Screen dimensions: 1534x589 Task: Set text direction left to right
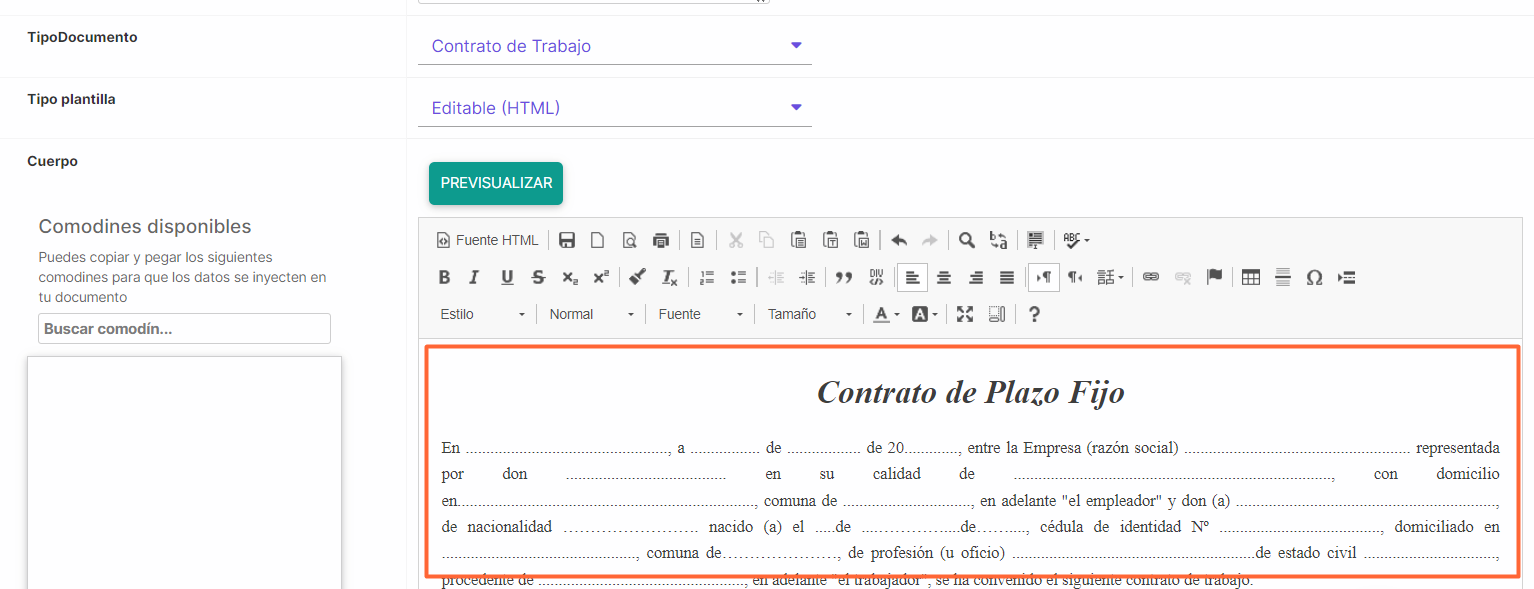pos(1043,277)
